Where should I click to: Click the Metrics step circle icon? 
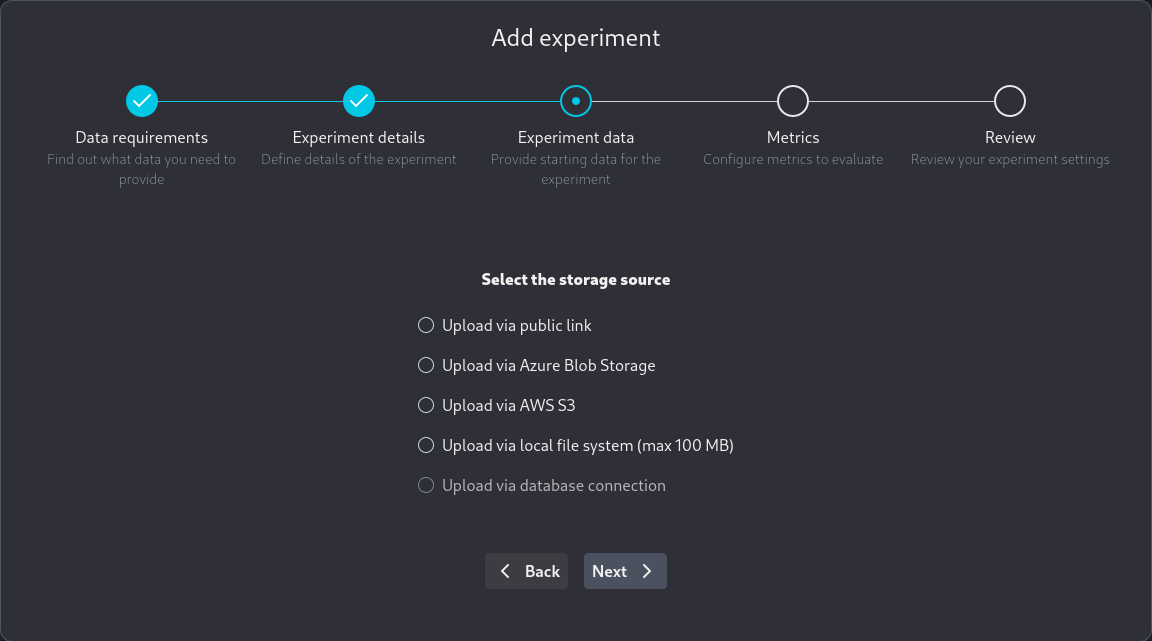pos(793,101)
